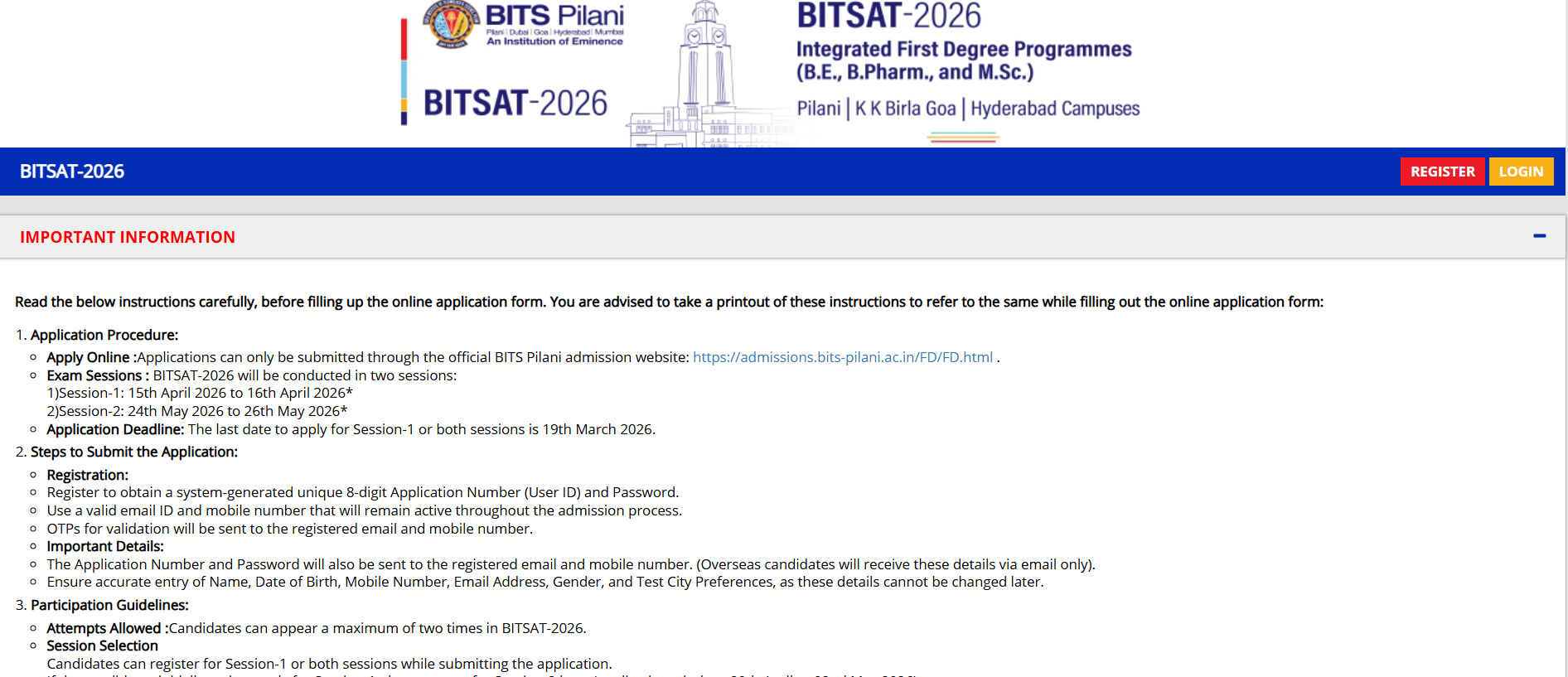Select the Participation Guidelines heading

(x=109, y=605)
